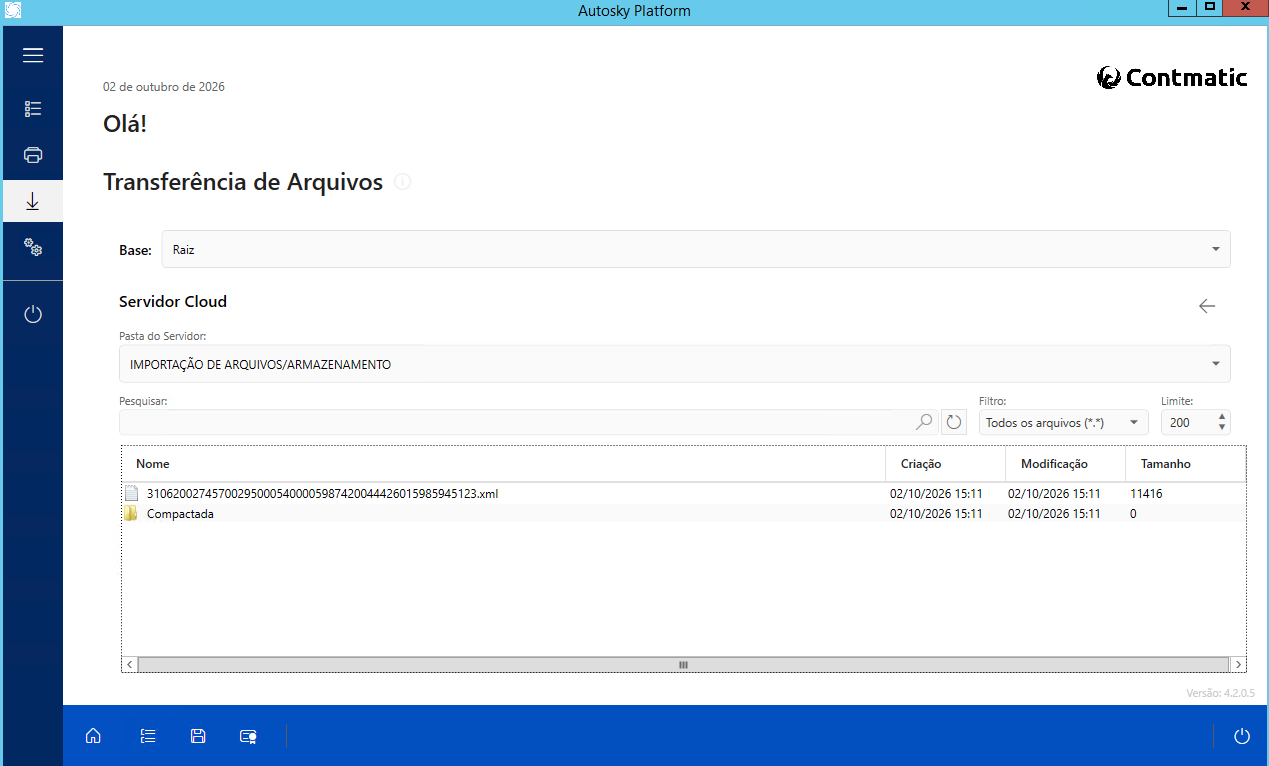Click the date 02 de outubro de 2026
Screen dimensions: 1269x766
(164, 87)
